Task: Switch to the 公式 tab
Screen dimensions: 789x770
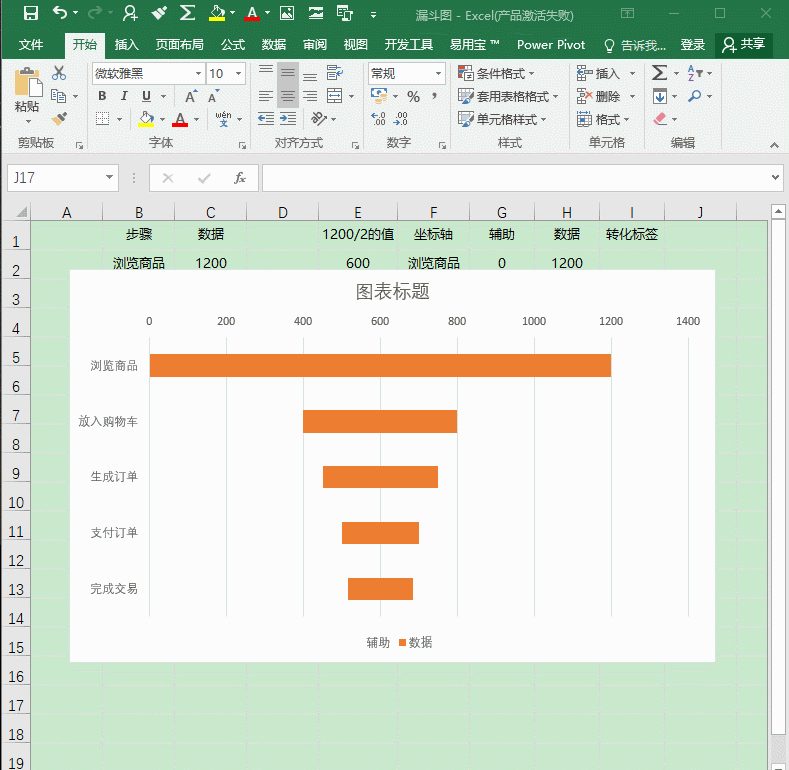Action: pyautogui.click(x=232, y=45)
